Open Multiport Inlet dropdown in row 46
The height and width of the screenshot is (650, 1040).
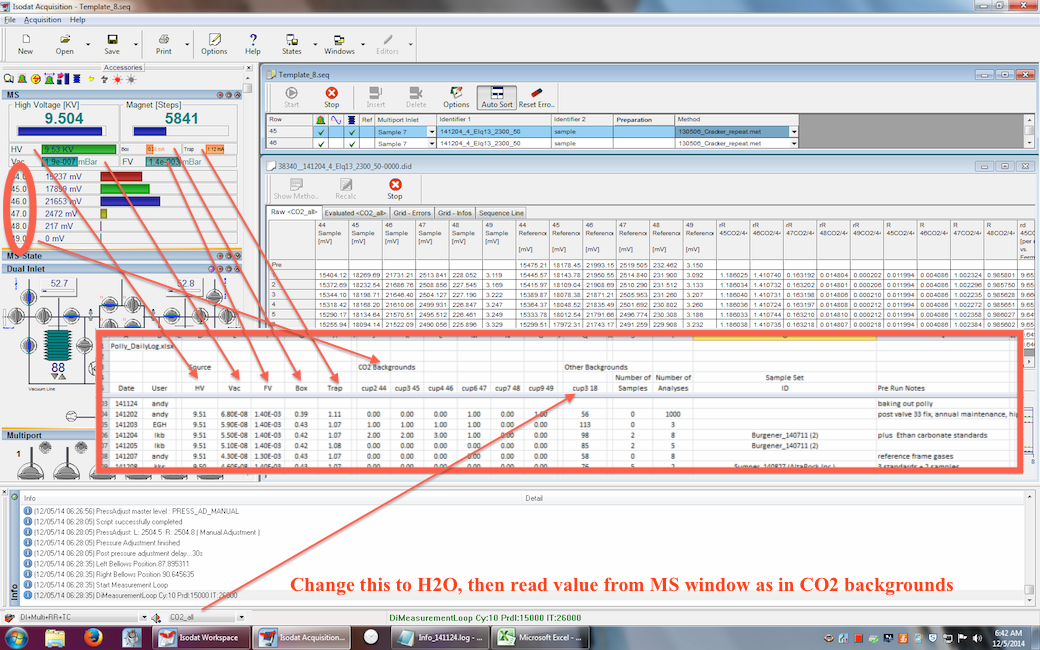(x=432, y=143)
